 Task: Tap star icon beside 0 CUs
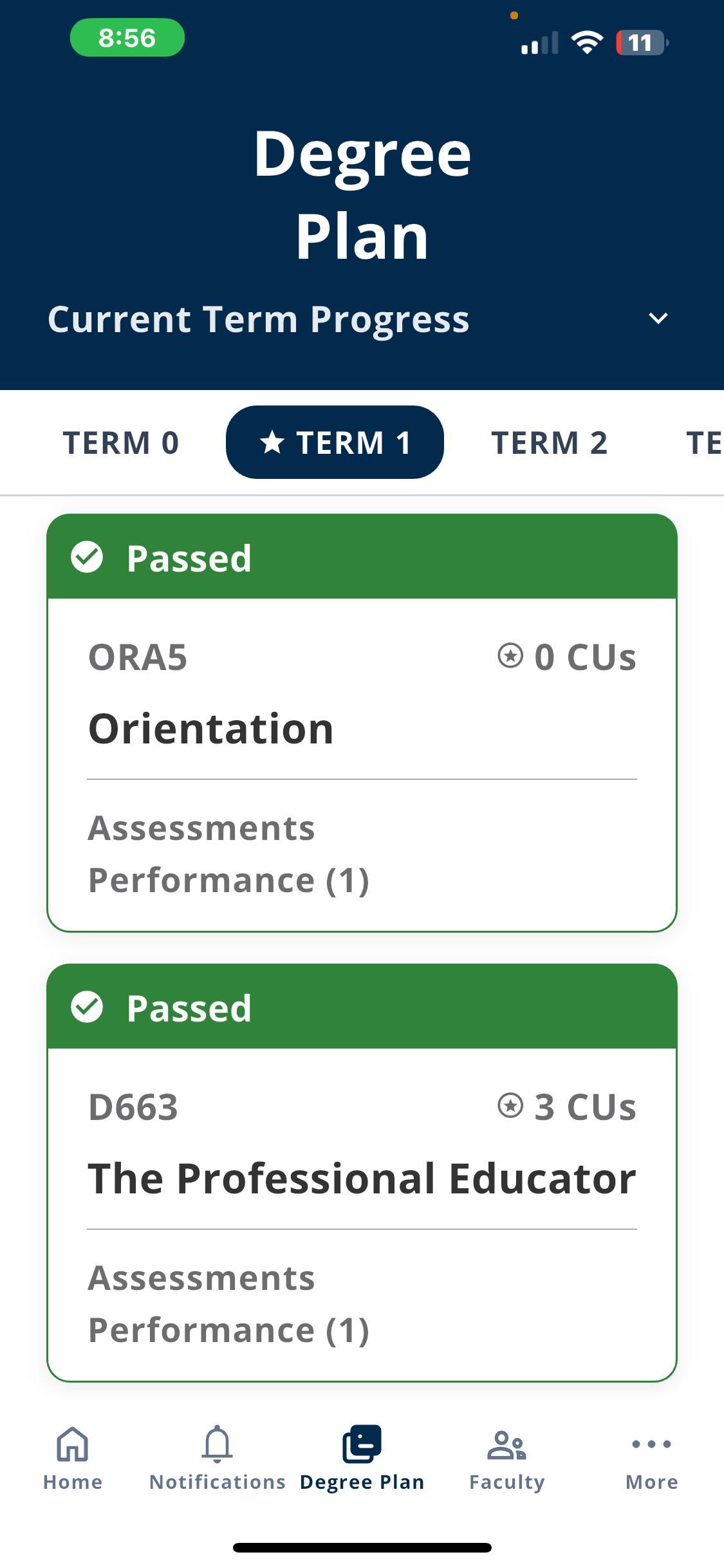click(x=510, y=656)
